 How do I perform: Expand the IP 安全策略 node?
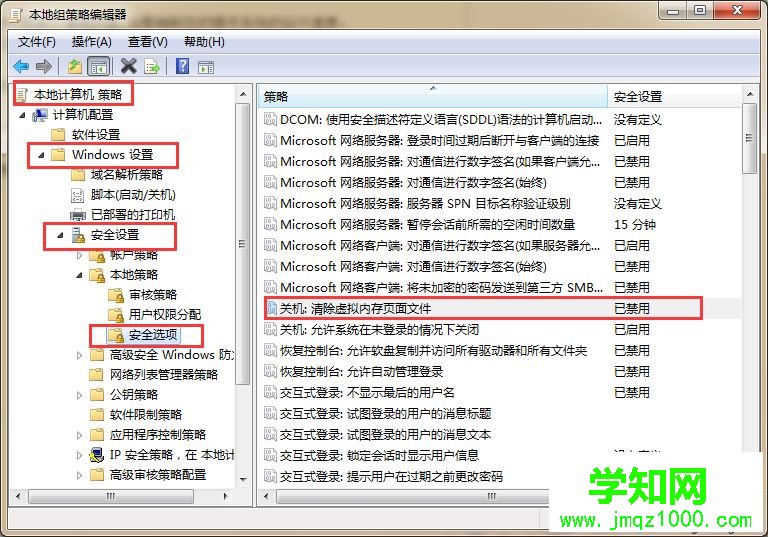80,455
